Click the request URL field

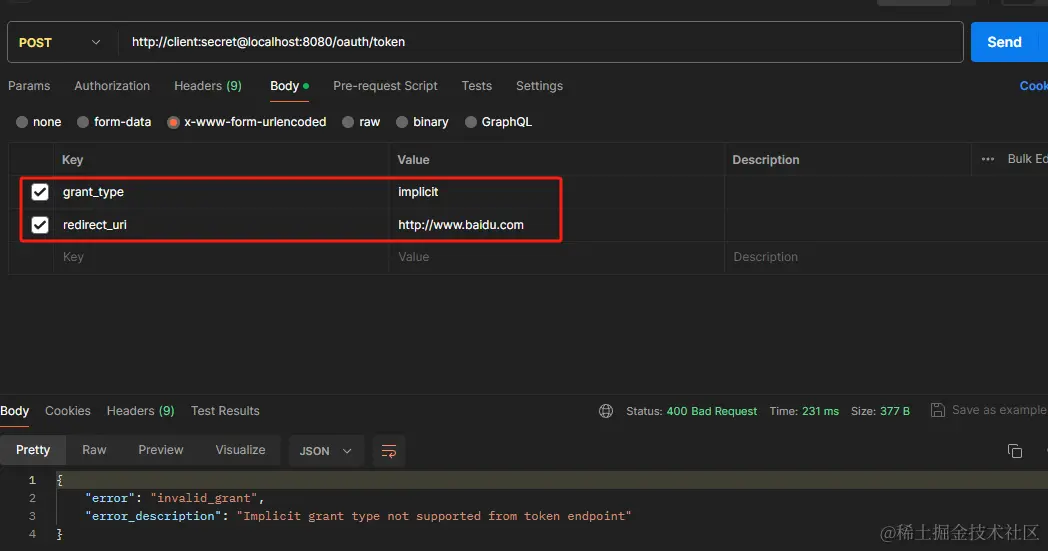click(x=540, y=42)
